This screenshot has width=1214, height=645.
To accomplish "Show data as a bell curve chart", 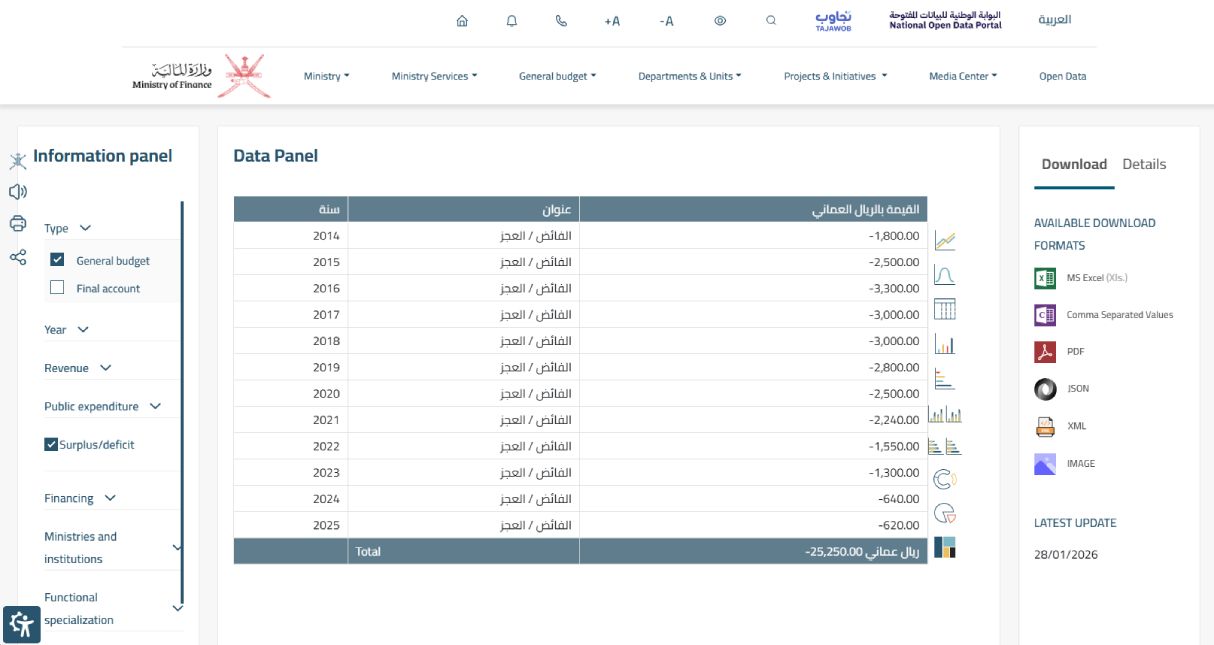I will (945, 275).
